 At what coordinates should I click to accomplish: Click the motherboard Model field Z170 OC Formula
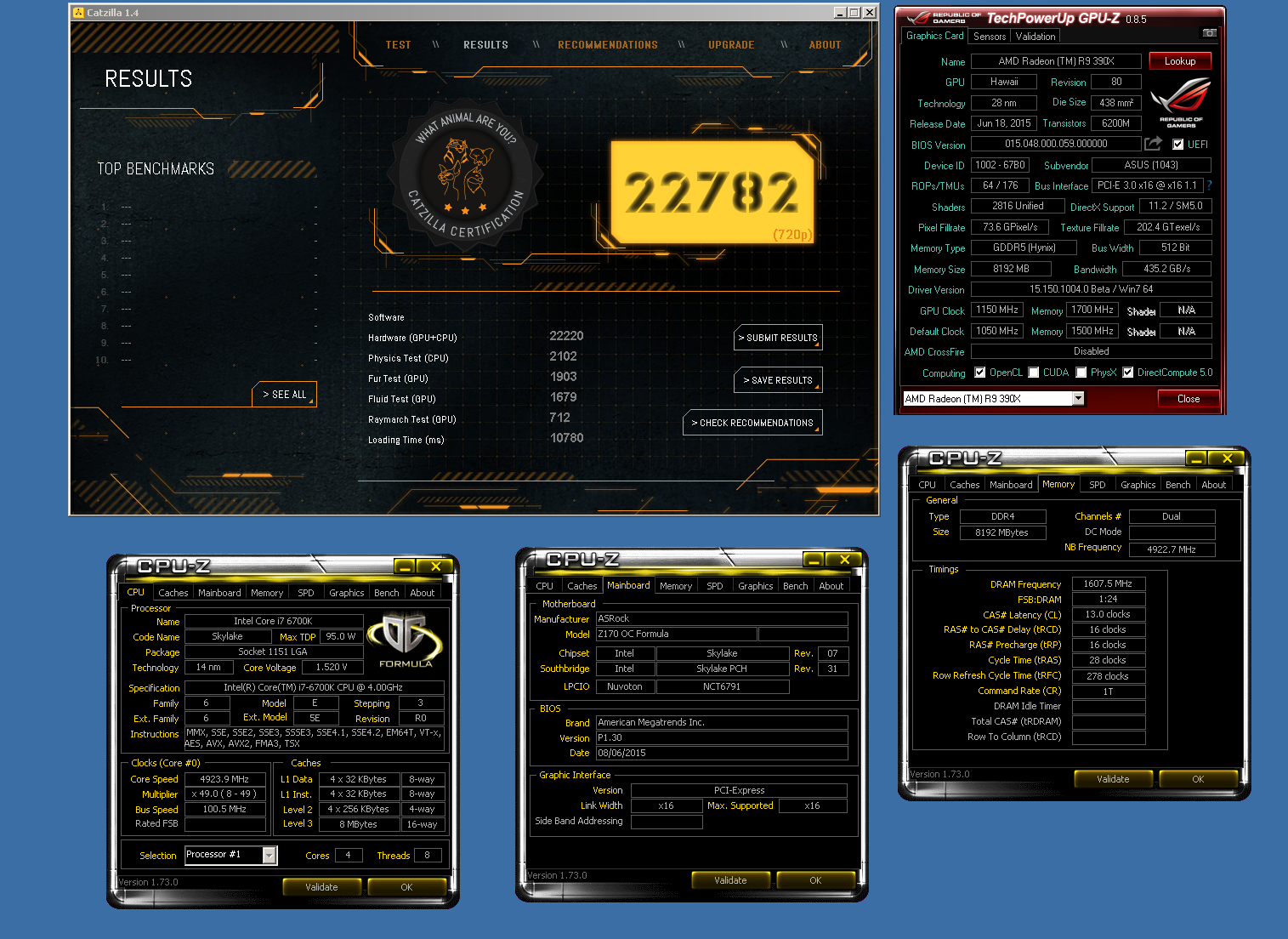(677, 634)
